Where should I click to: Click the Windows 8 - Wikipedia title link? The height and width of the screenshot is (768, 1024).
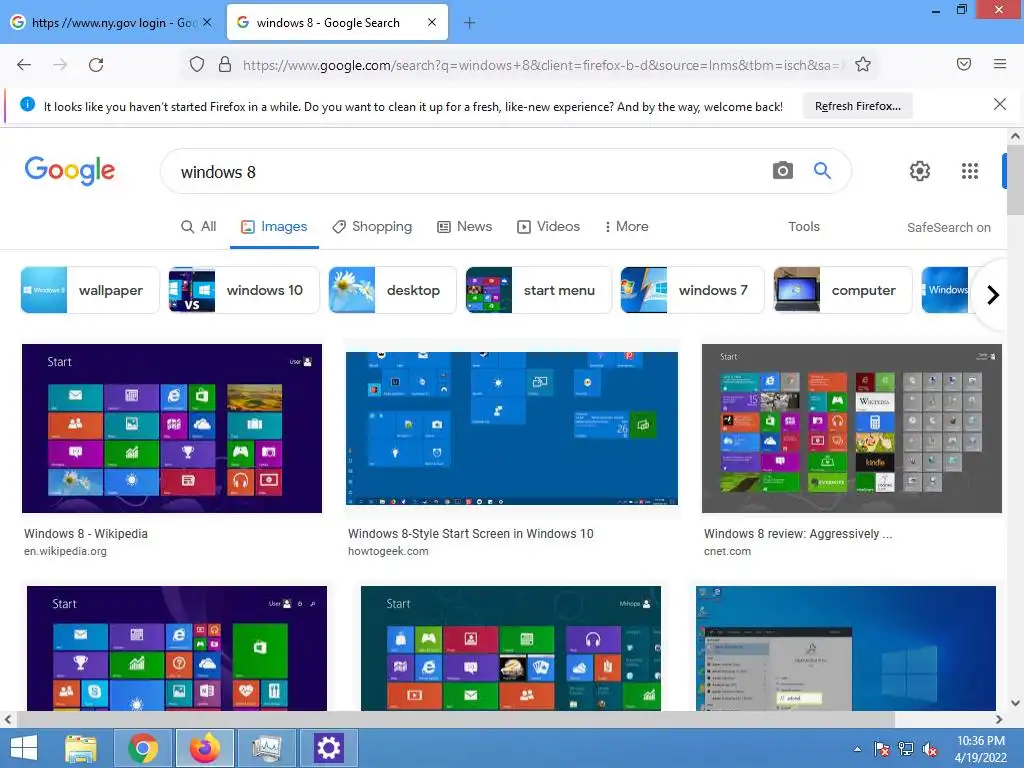point(86,534)
